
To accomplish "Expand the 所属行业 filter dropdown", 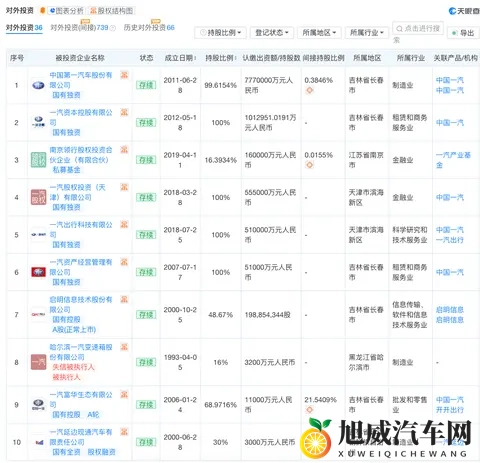I will [x=367, y=33].
